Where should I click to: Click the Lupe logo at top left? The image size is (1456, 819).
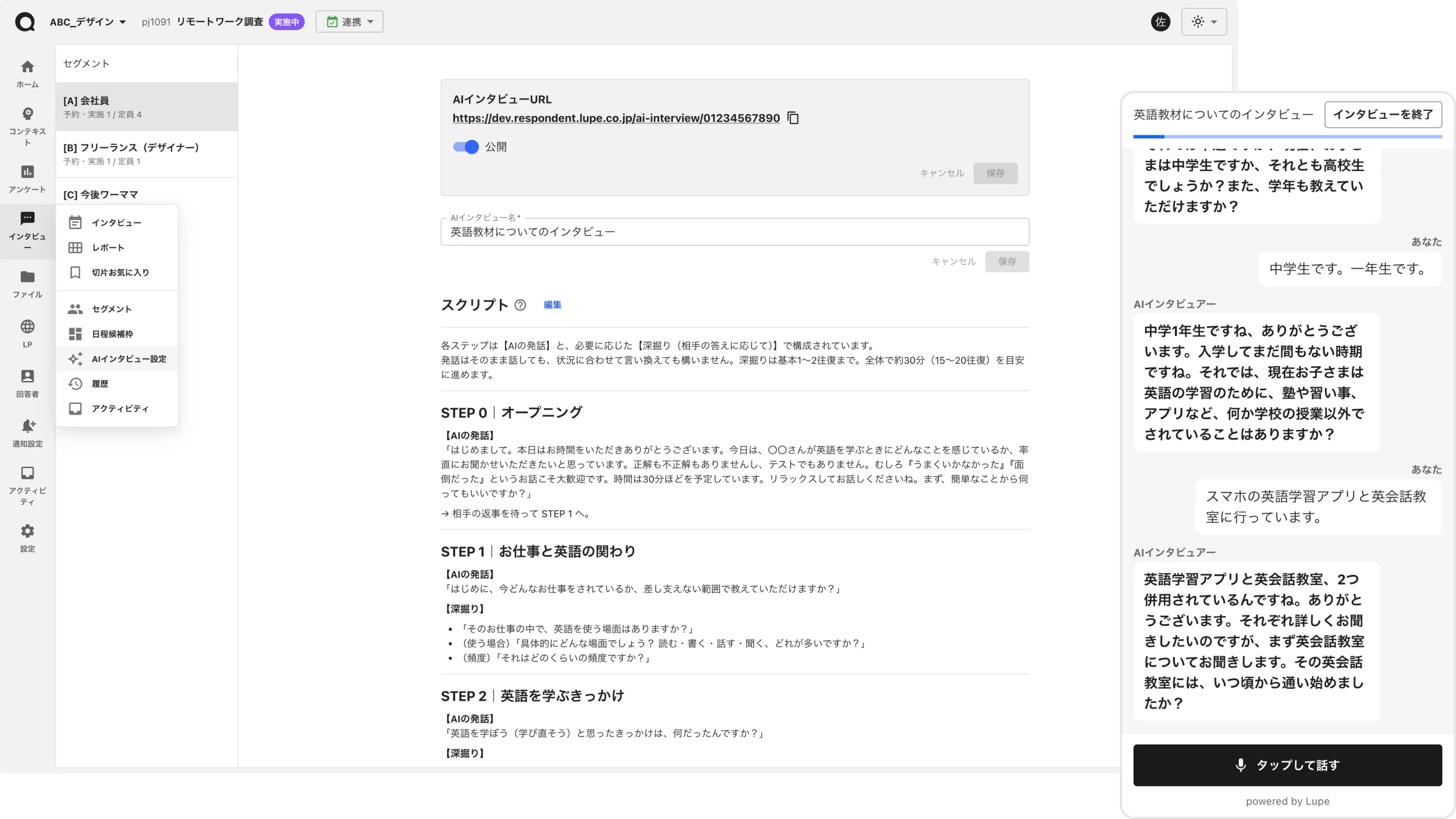pos(25,22)
